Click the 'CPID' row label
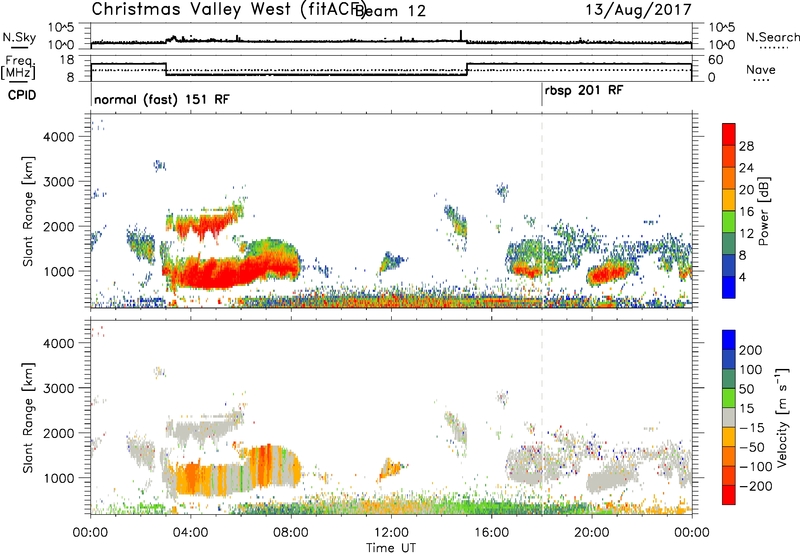This screenshot has width=800, height=554. [22, 95]
